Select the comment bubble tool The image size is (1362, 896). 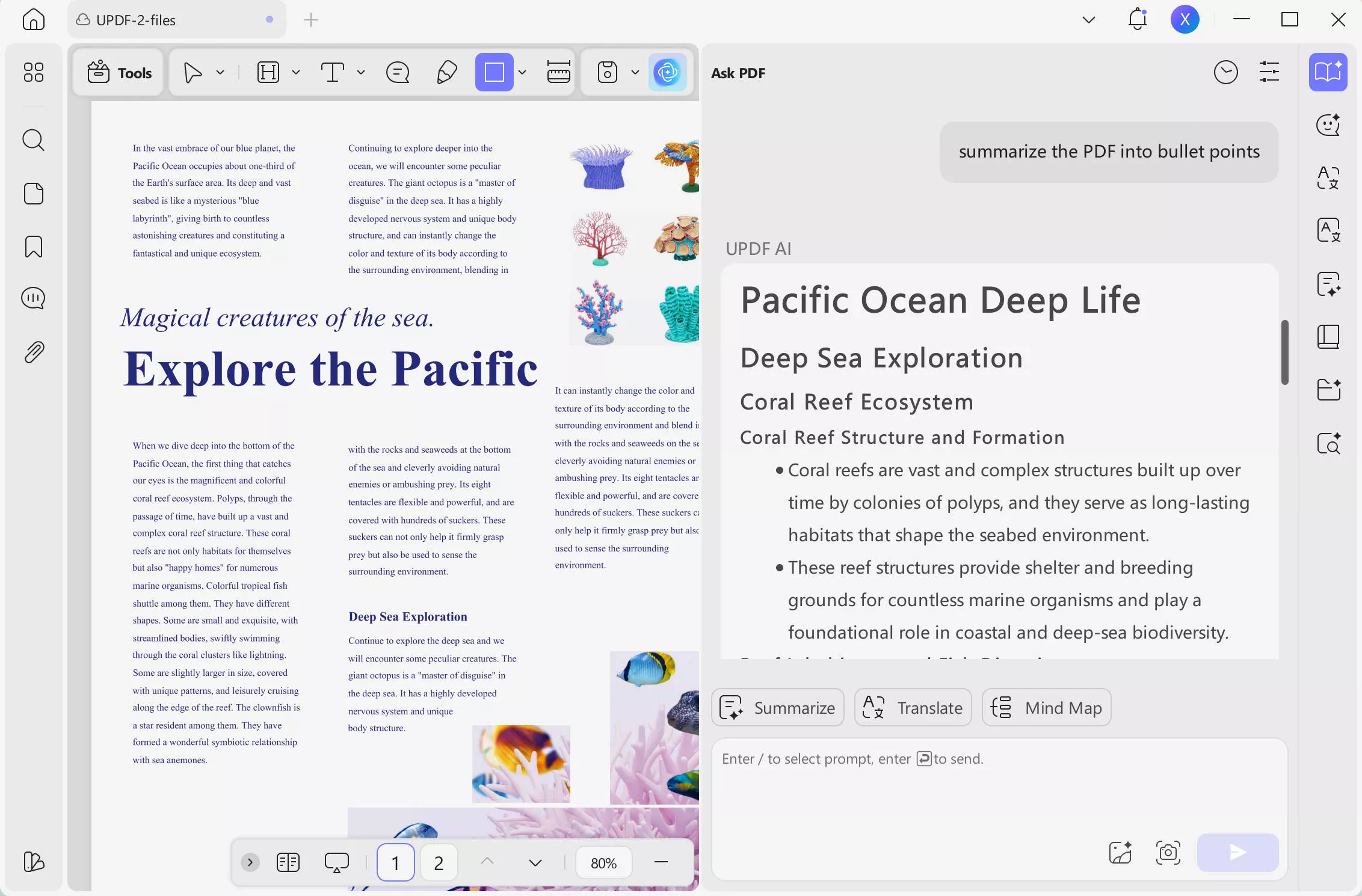(x=398, y=73)
